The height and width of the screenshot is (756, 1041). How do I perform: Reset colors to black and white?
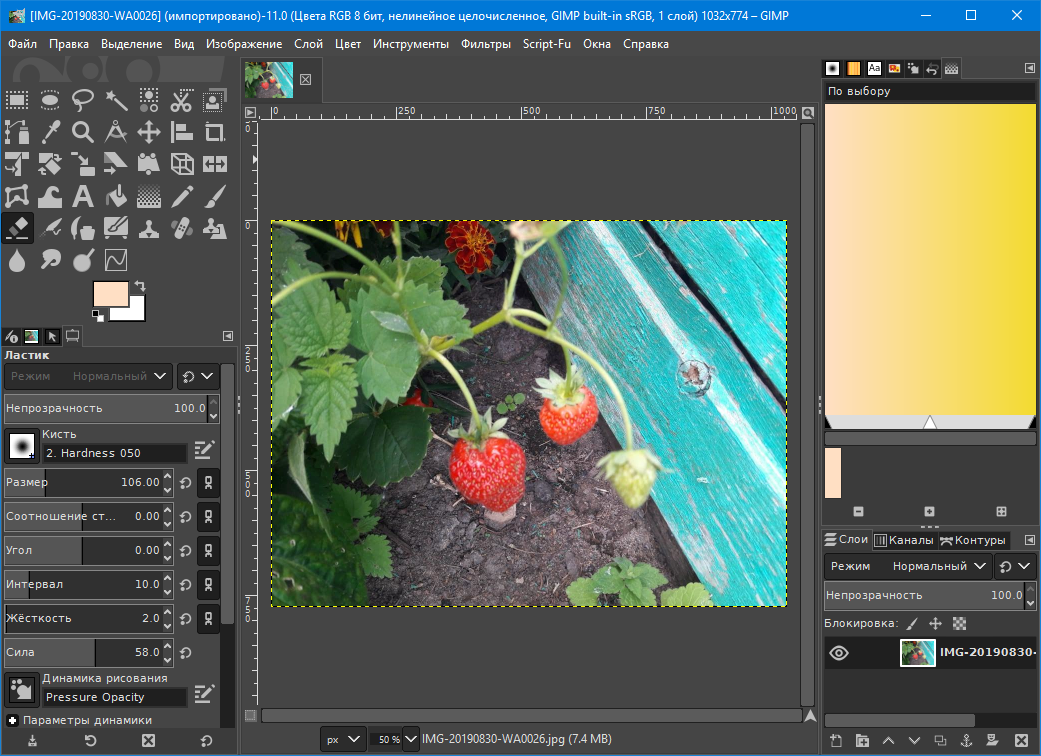(x=98, y=316)
